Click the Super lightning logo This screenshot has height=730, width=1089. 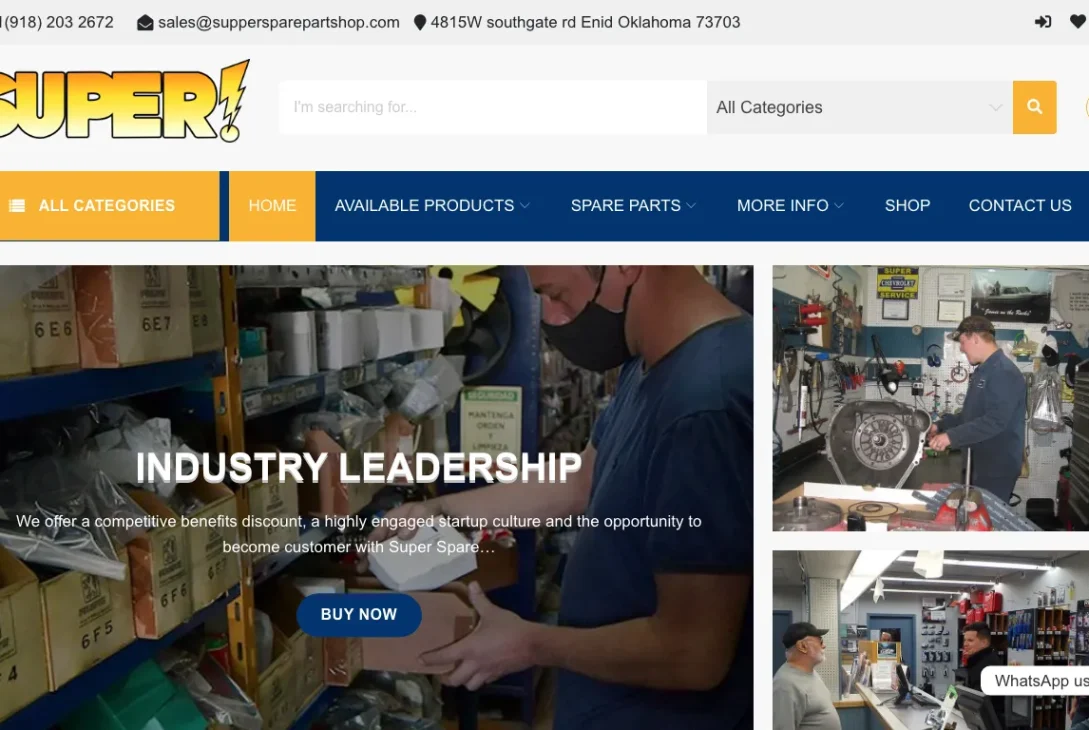click(124, 101)
